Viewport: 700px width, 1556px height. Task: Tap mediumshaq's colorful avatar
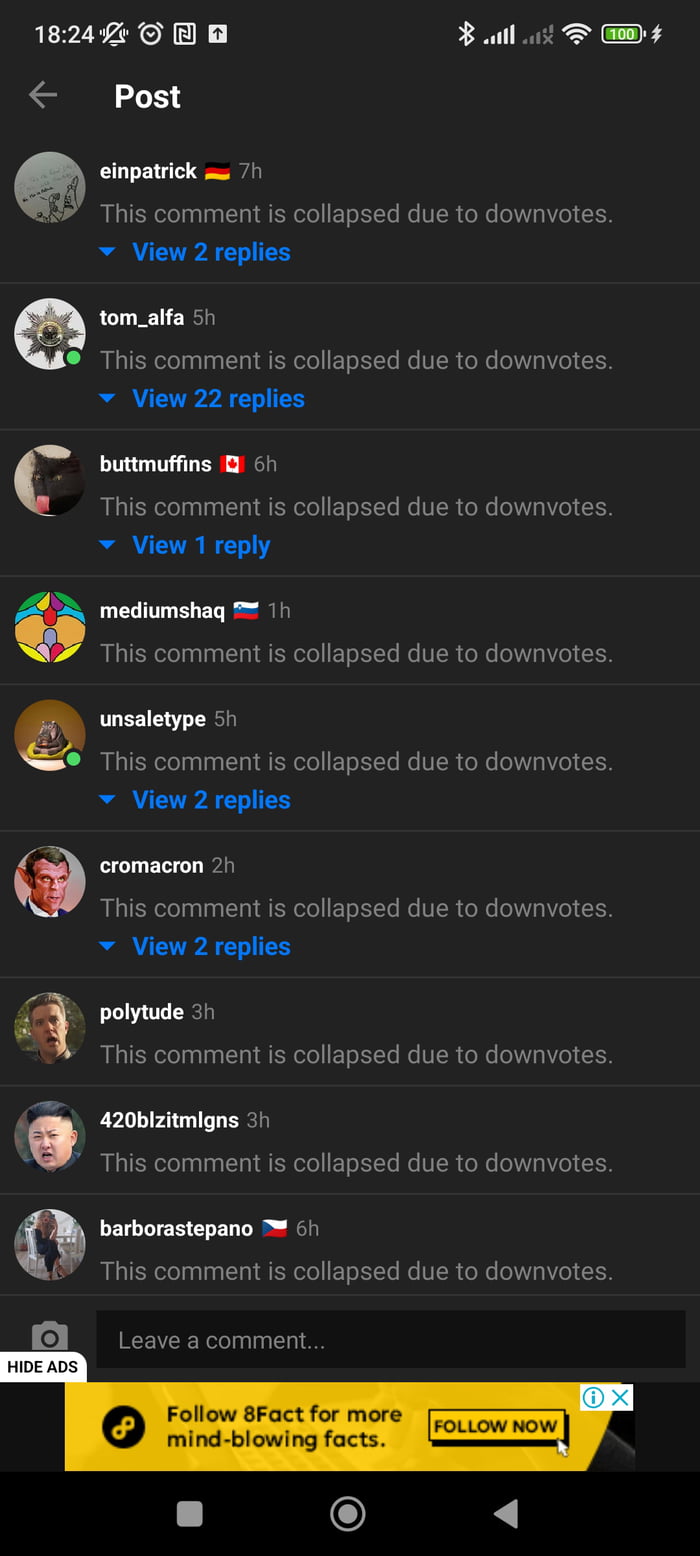click(50, 627)
